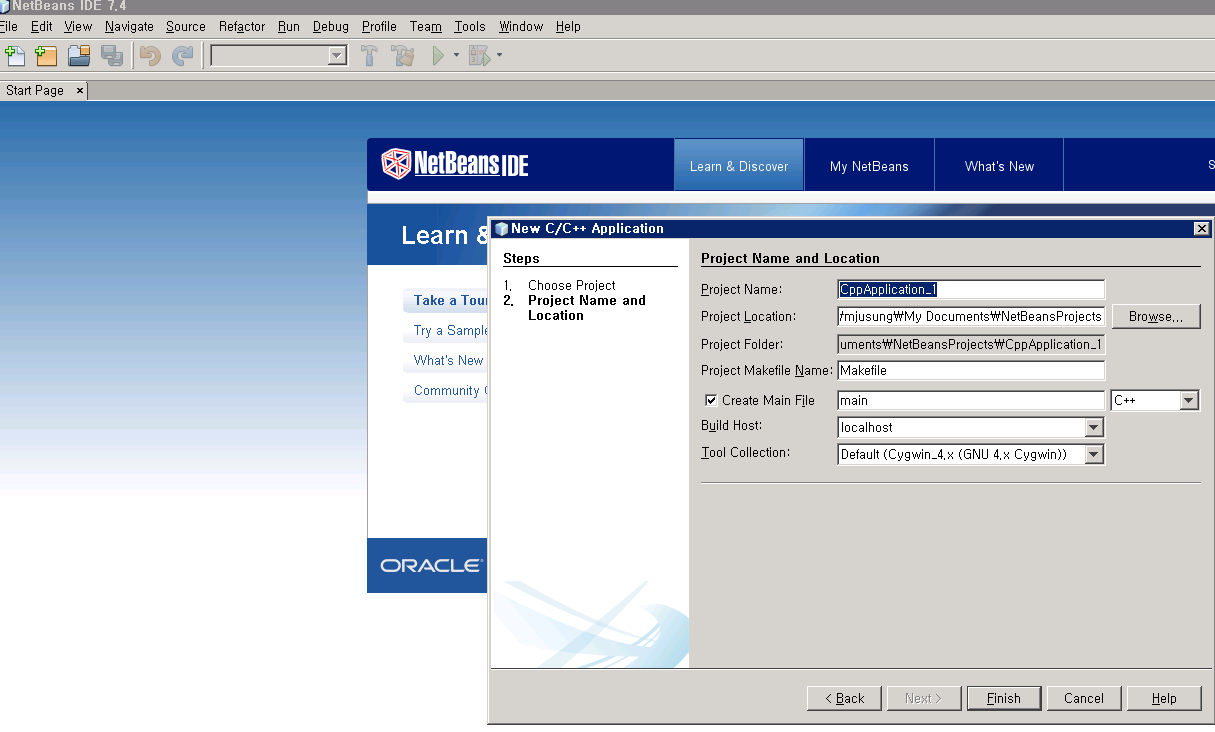Click the Browse... button
The image size is (1215, 732).
pos(1155,317)
